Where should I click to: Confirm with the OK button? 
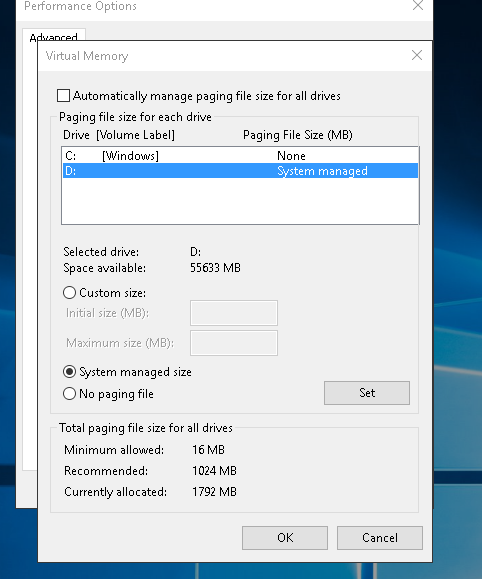tap(285, 538)
